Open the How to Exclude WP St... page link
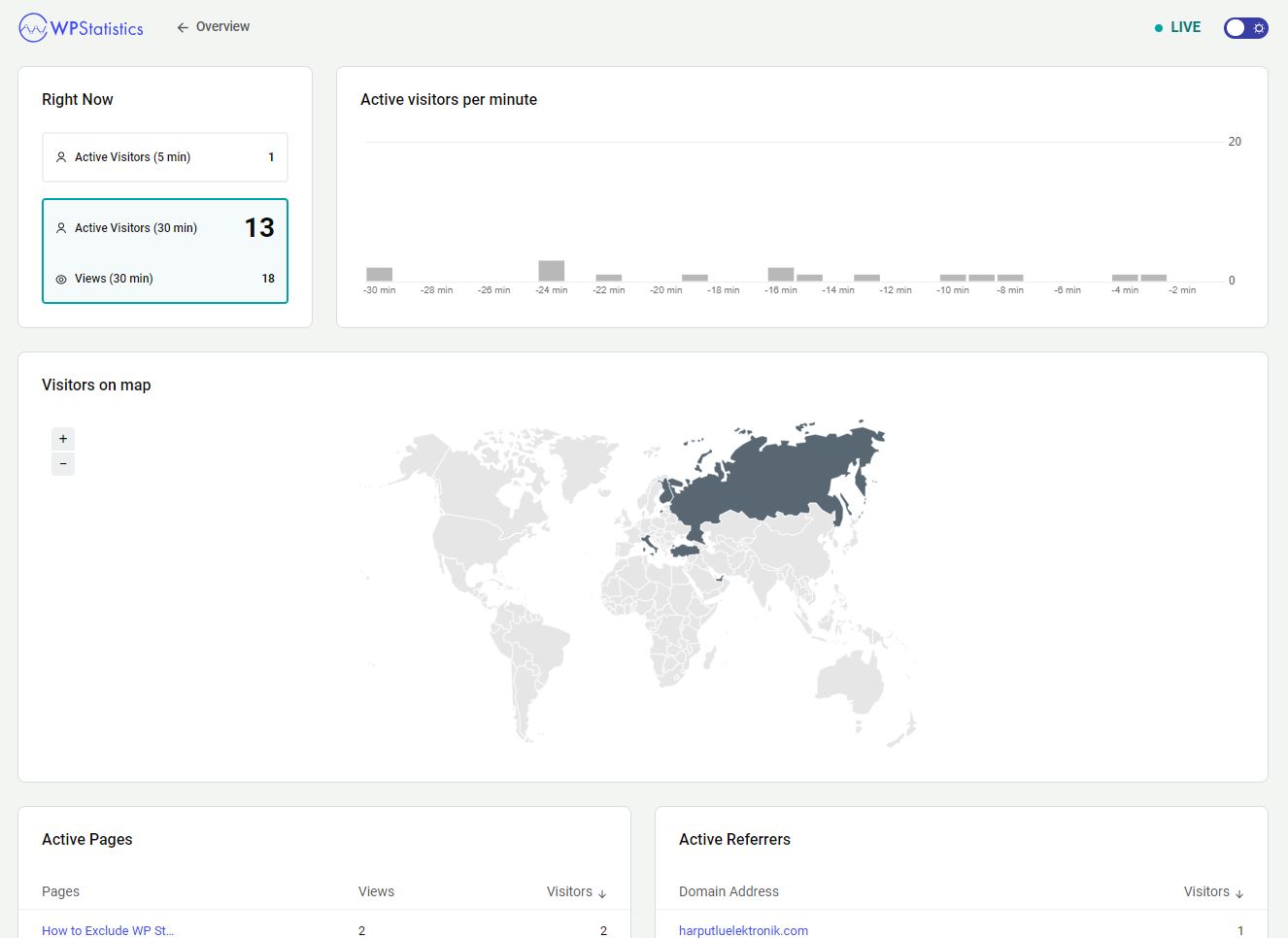 pyautogui.click(x=108, y=930)
